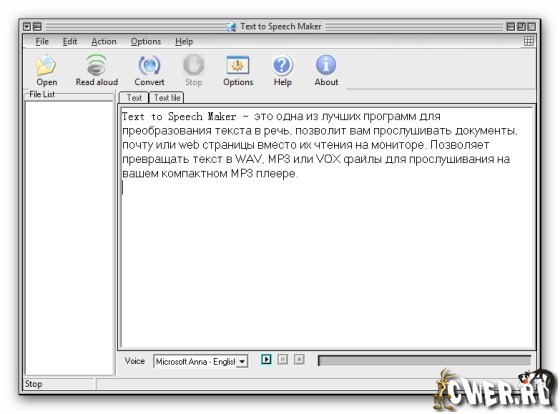Minimize the window via title bar button
This screenshot has width=560, height=414.
(511, 26)
